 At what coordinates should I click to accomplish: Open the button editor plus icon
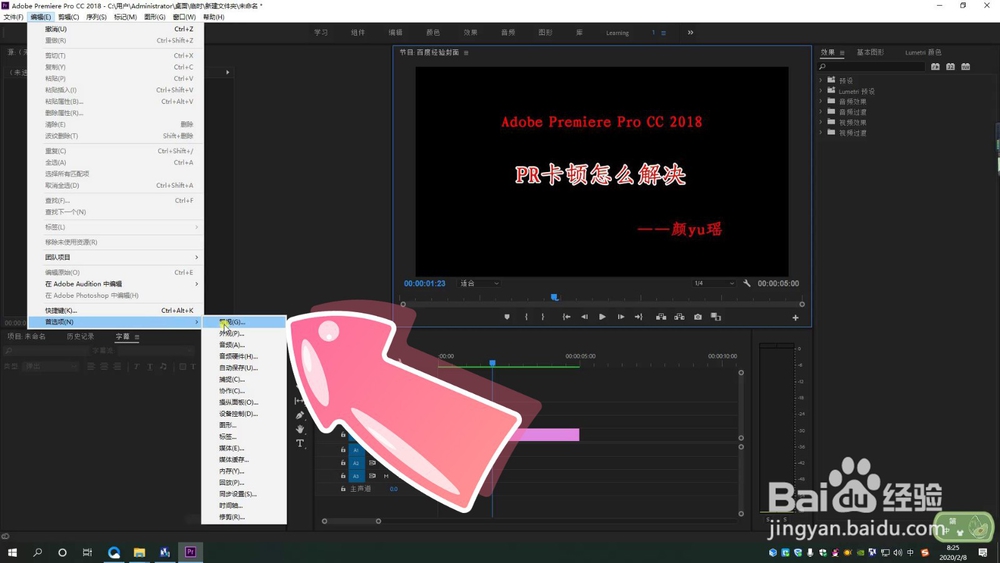[795, 318]
